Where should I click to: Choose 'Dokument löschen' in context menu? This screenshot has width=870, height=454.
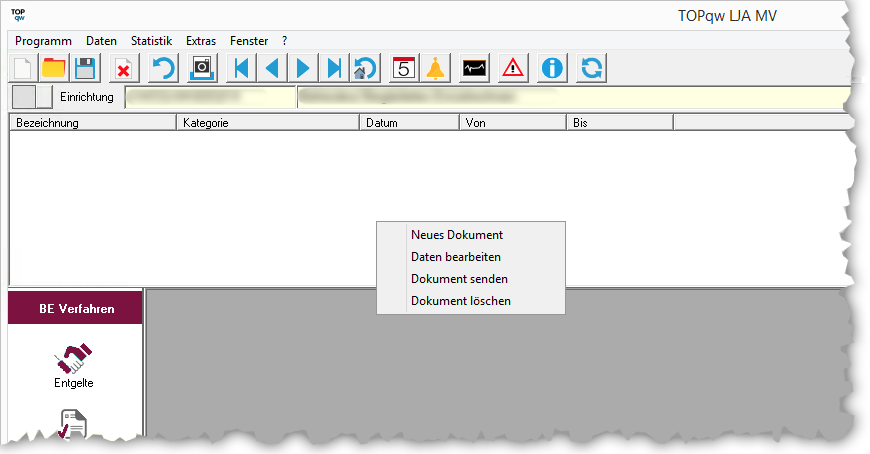click(460, 301)
